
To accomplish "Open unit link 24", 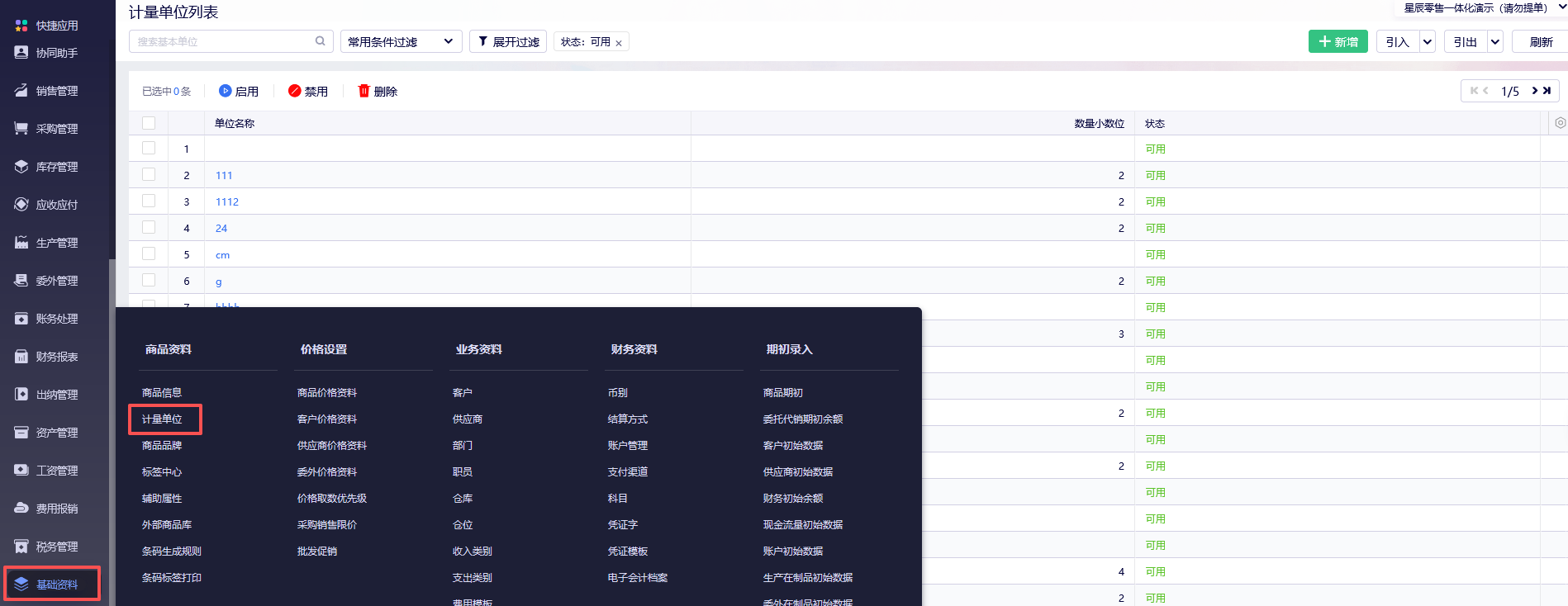I will click(221, 228).
